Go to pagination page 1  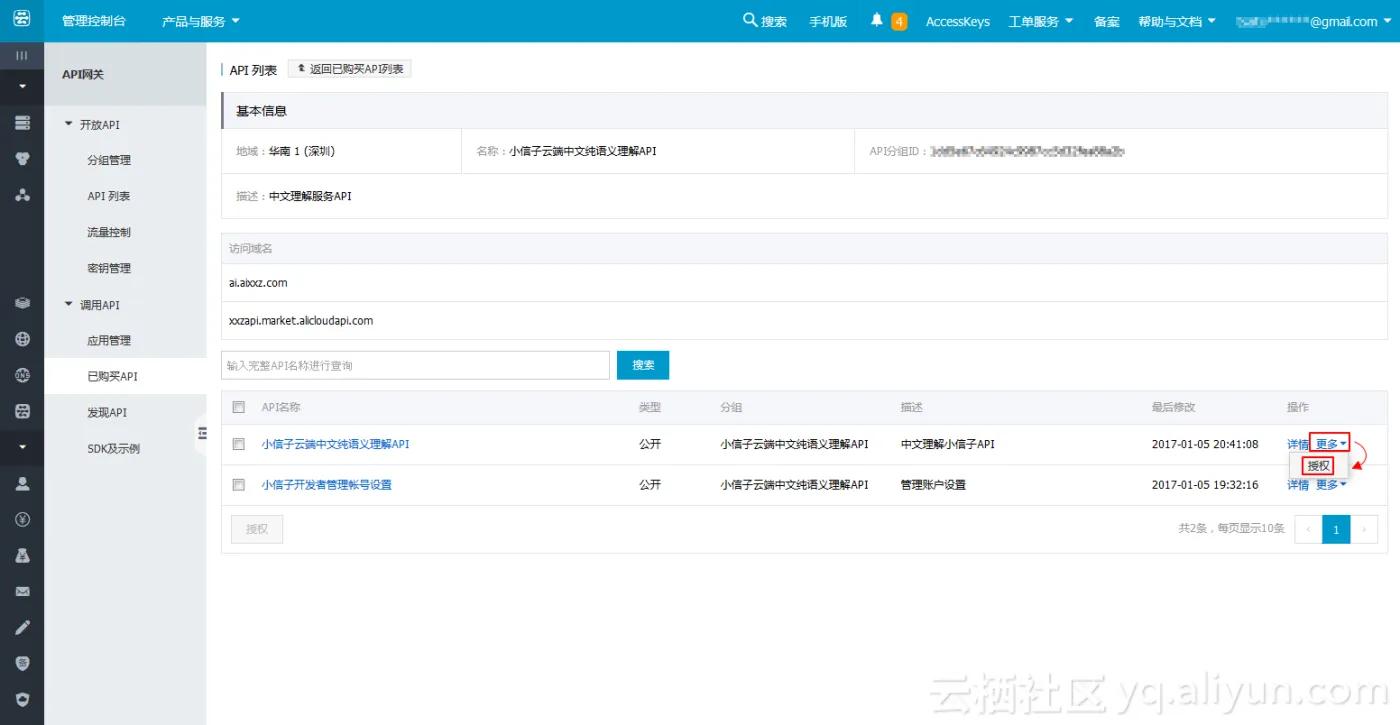coord(1336,529)
